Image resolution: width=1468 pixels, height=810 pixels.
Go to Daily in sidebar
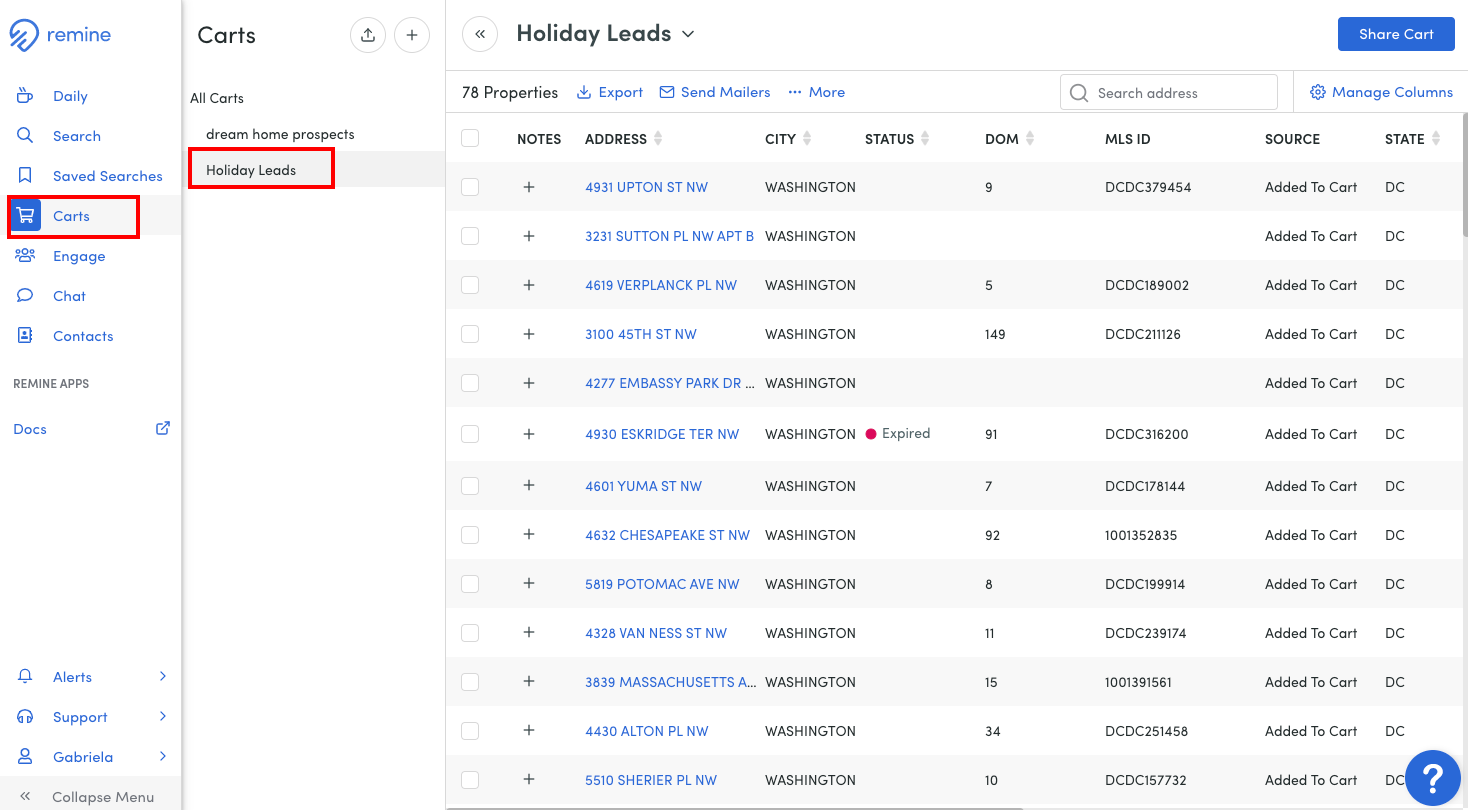[70, 96]
